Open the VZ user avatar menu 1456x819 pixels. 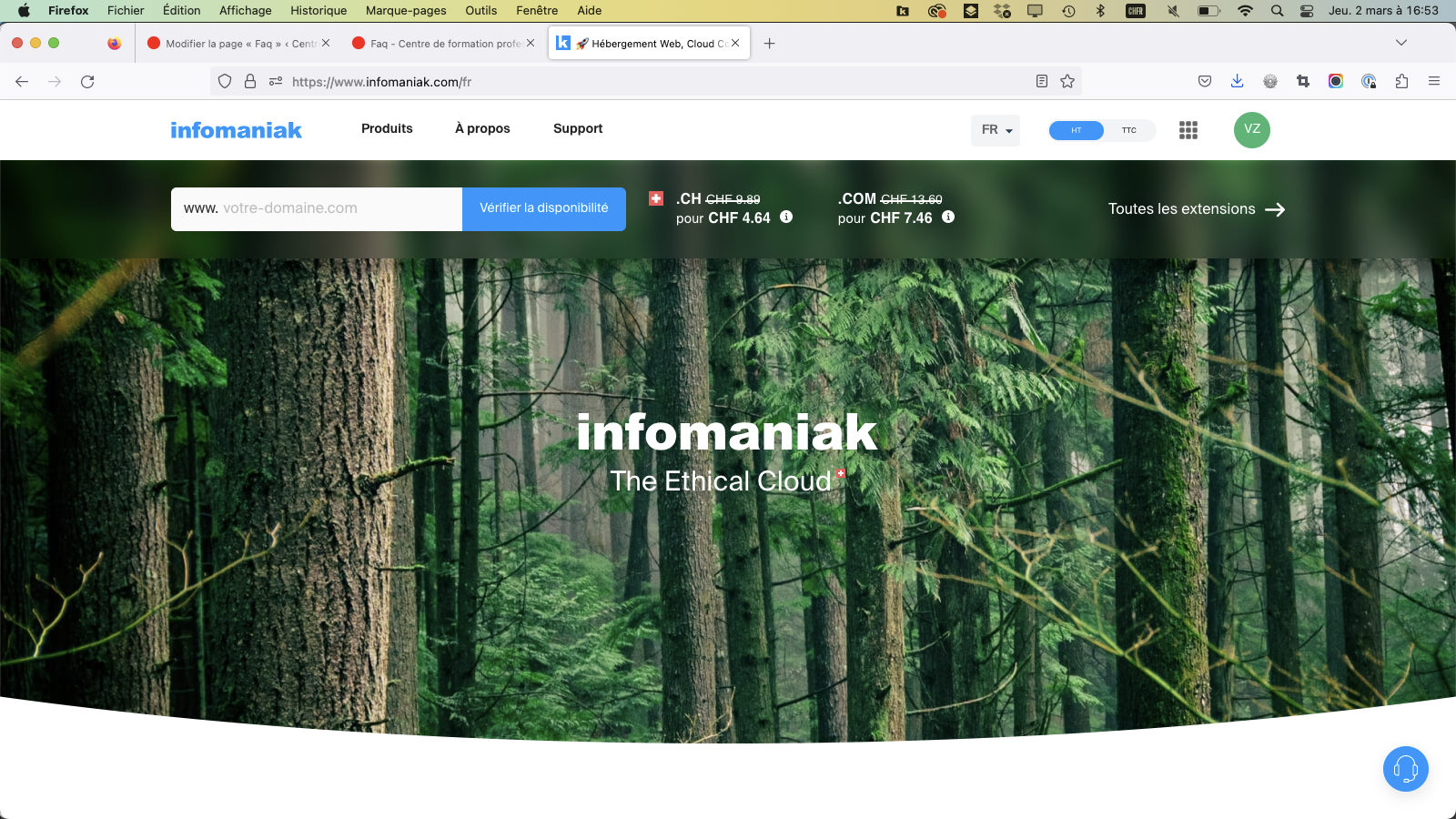pyautogui.click(x=1252, y=129)
